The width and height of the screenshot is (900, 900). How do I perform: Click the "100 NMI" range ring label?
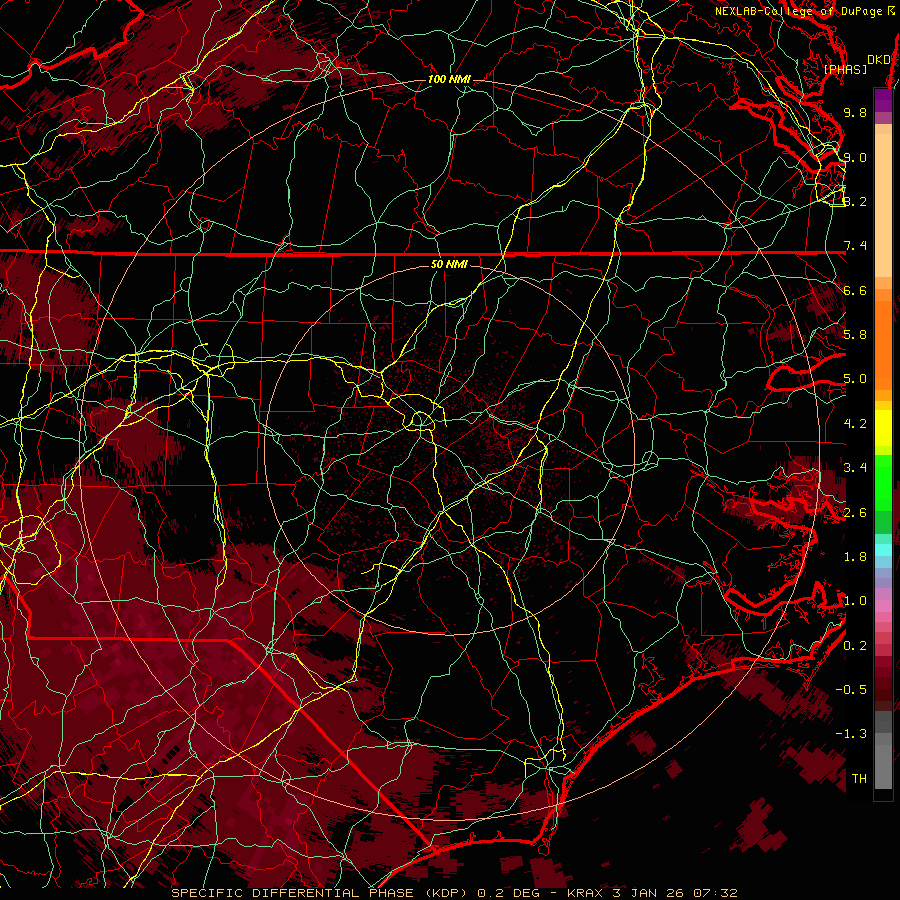(449, 79)
